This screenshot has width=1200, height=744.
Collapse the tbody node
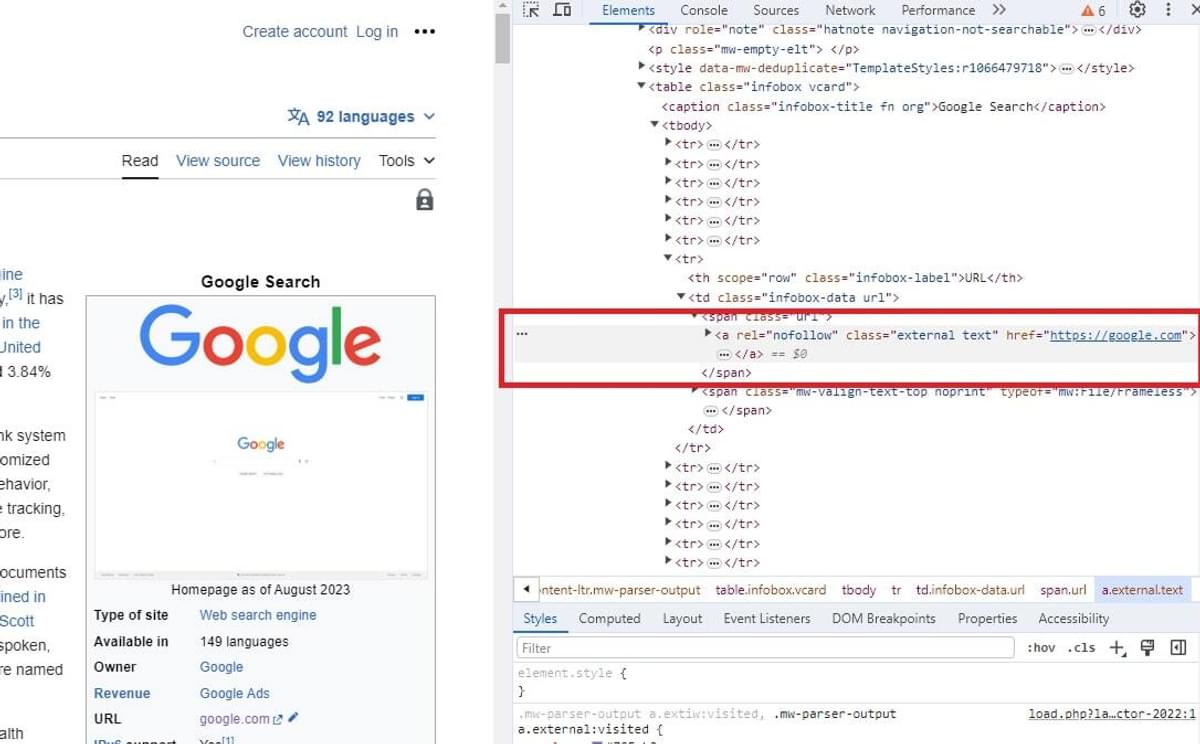pyautogui.click(x=655, y=125)
